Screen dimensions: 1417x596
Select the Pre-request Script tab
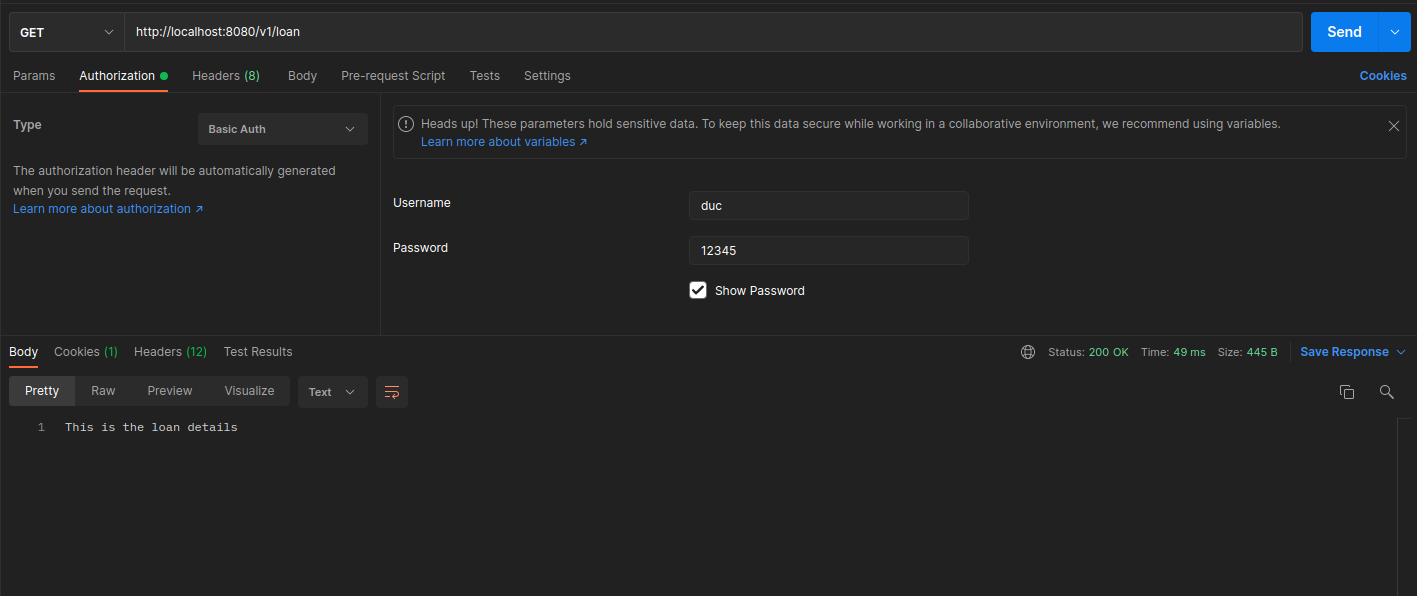point(393,76)
